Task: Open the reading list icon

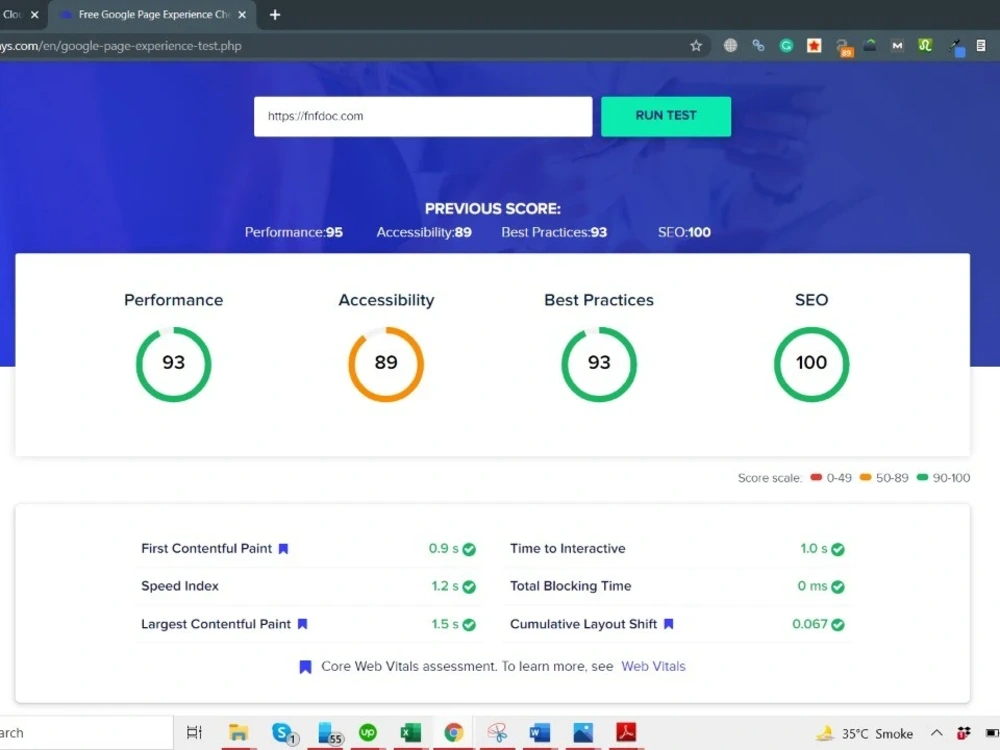Action: 981,45
